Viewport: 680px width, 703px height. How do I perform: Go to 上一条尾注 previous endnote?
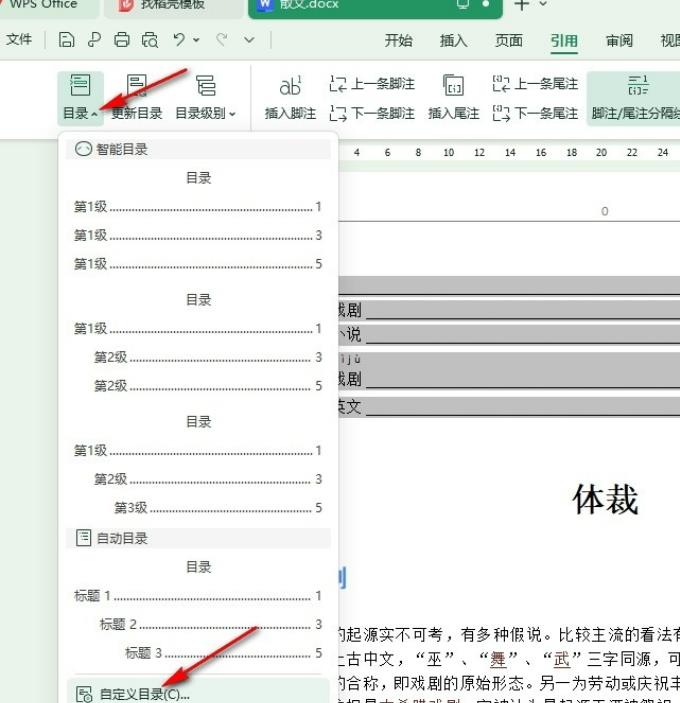tap(535, 84)
